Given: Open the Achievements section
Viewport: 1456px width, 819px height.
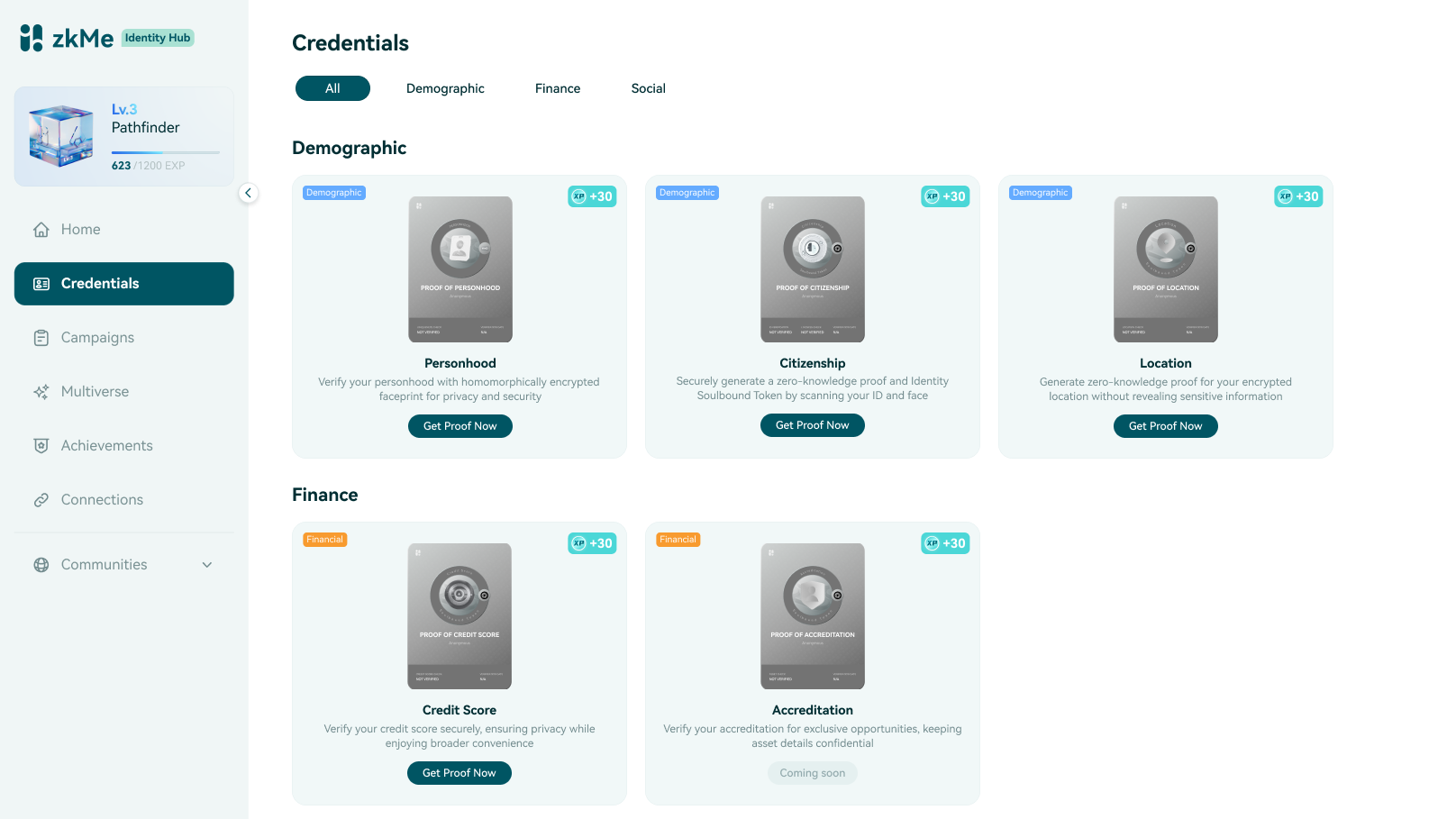Looking at the screenshot, I should coord(105,445).
